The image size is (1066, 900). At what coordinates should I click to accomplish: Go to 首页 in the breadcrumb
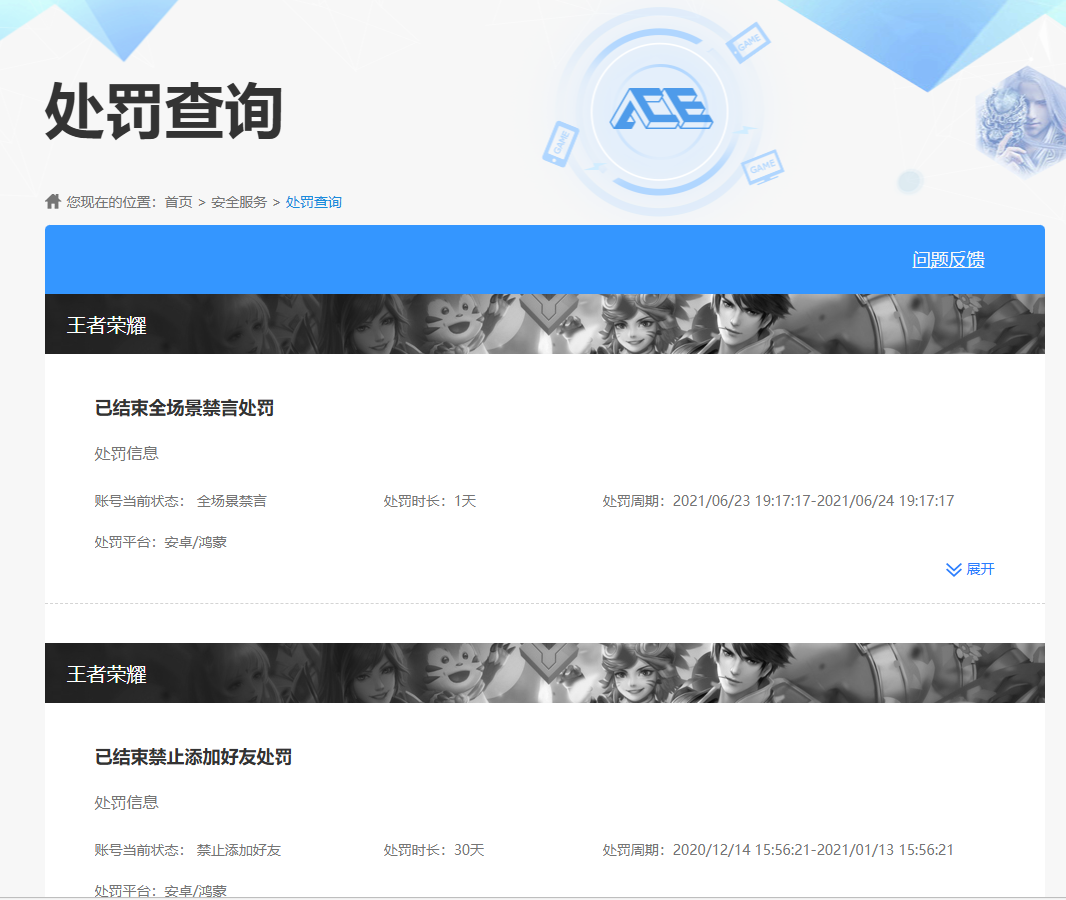pos(179,202)
